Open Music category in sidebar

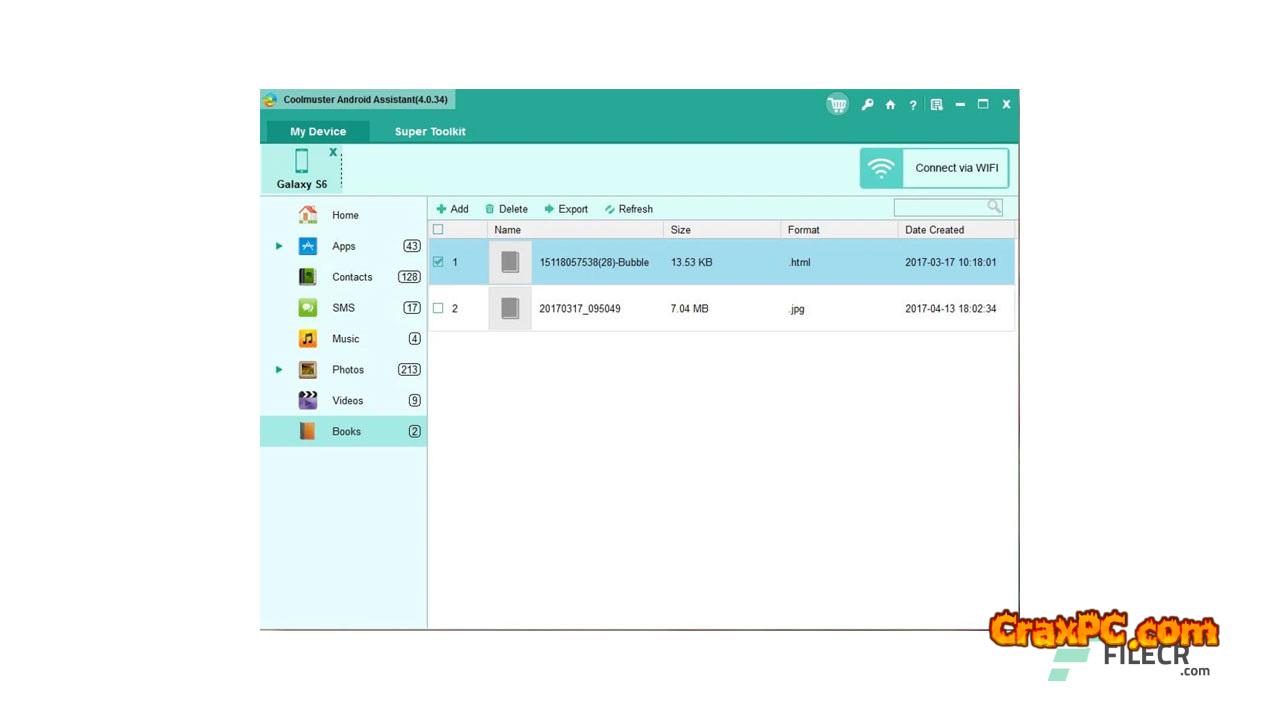click(345, 339)
